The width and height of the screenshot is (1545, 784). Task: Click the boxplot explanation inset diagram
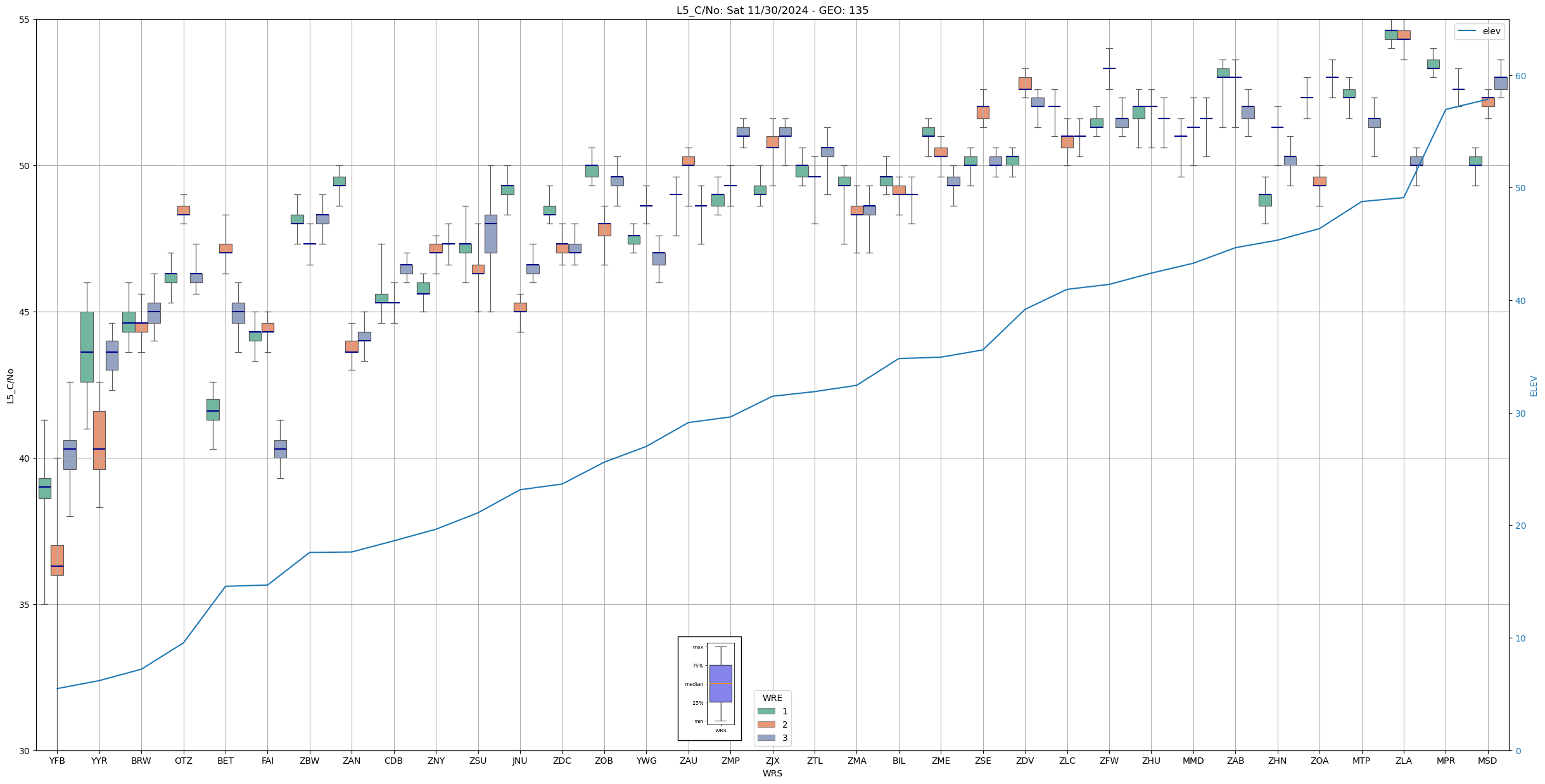pyautogui.click(x=709, y=688)
